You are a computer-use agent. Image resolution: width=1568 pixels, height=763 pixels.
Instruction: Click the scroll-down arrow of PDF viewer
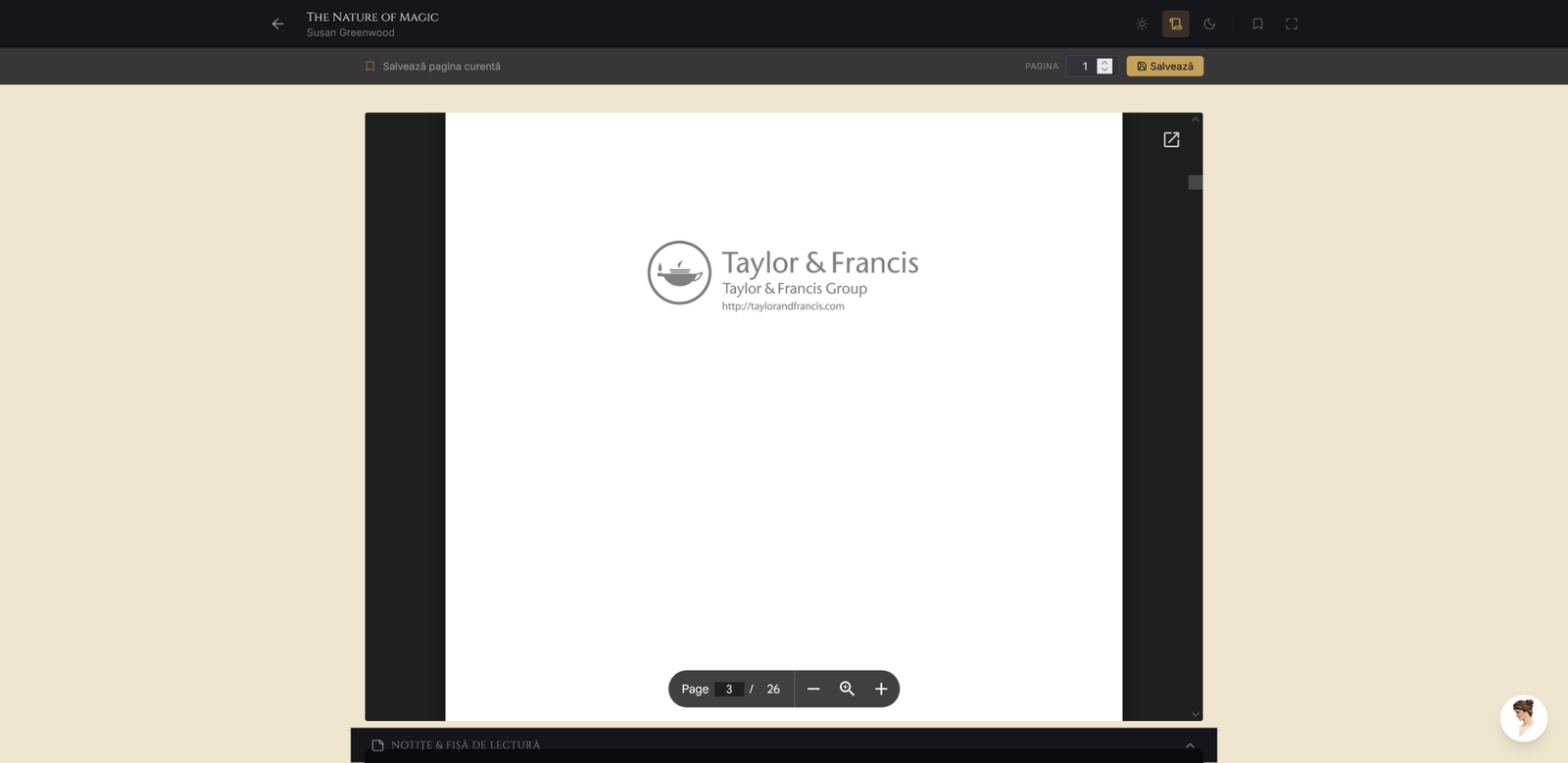[x=1196, y=714]
